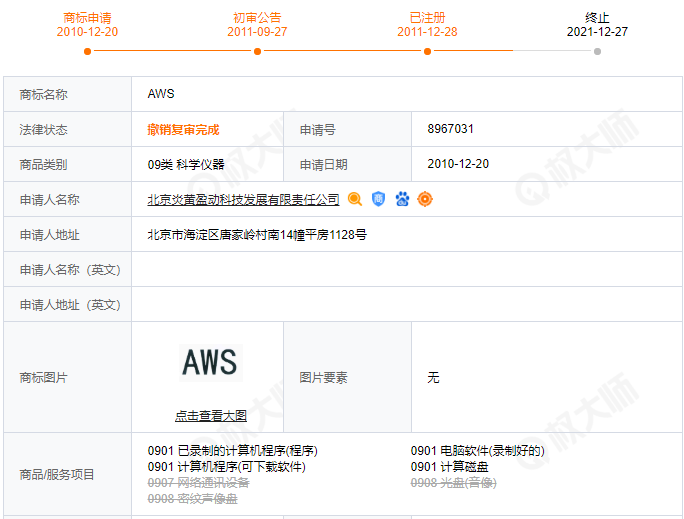This screenshot has height=519, width=684.
Task: Click the orange target icon beside applicant name
Action: pyautogui.click(x=425, y=199)
